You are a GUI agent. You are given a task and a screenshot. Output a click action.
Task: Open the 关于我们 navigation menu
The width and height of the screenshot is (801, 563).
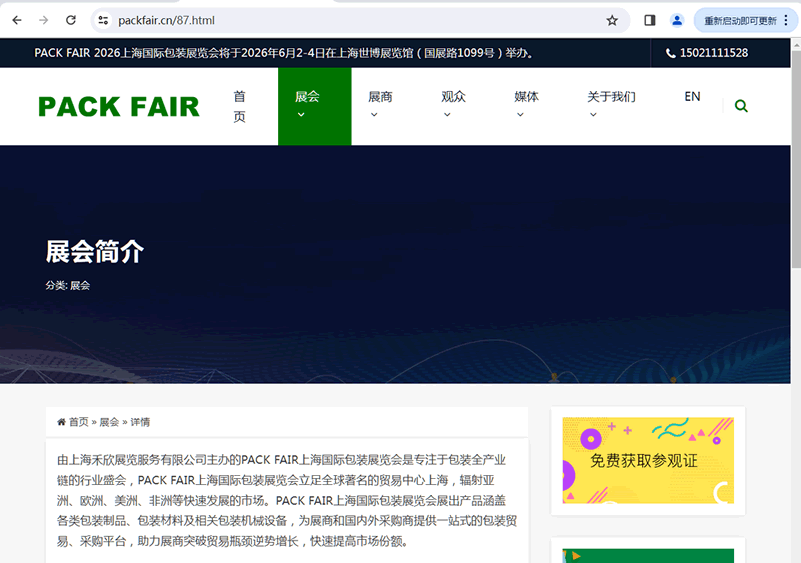pos(610,98)
